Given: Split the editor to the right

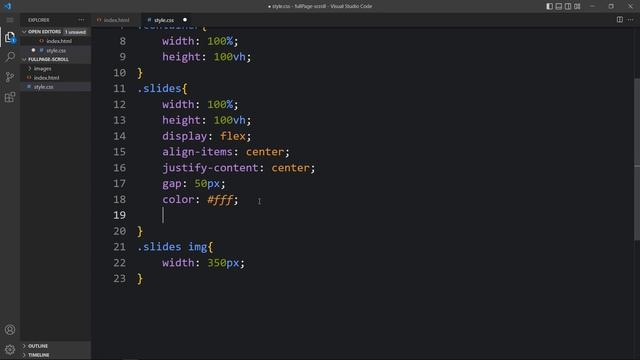Looking at the screenshot, I should coord(620,20).
